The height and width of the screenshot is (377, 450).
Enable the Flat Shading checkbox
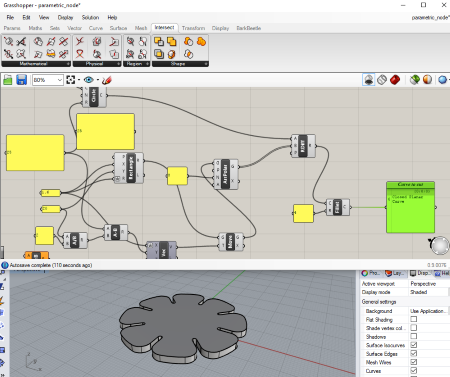[x=414, y=319]
